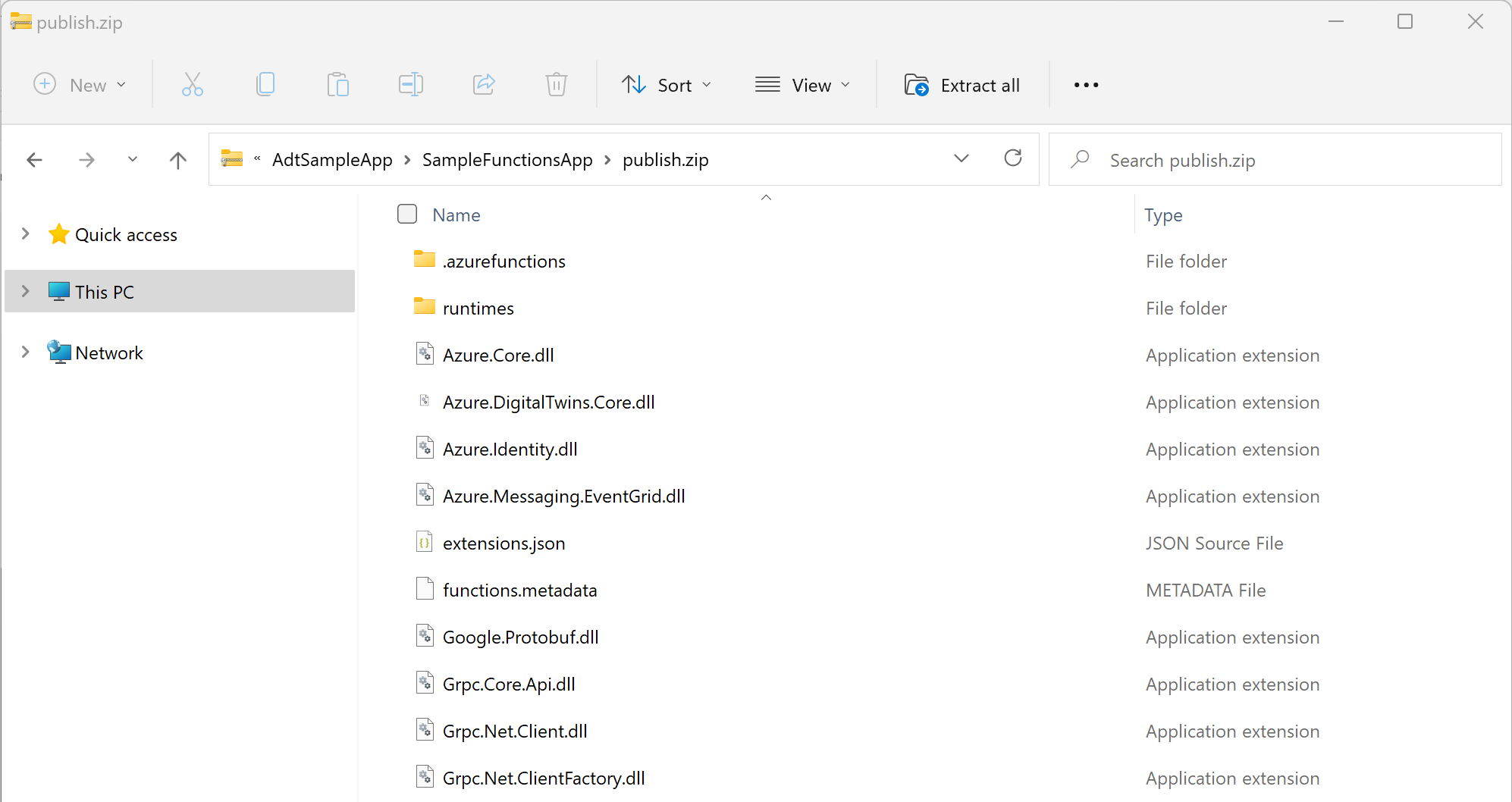
Task: Open the See more ellipsis menu
Action: pyautogui.click(x=1086, y=84)
